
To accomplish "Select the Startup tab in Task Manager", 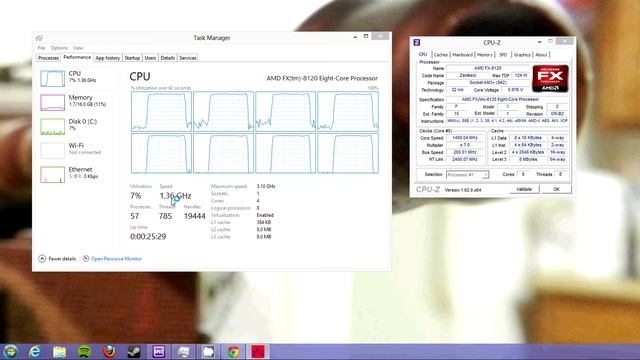I will pyautogui.click(x=132, y=58).
